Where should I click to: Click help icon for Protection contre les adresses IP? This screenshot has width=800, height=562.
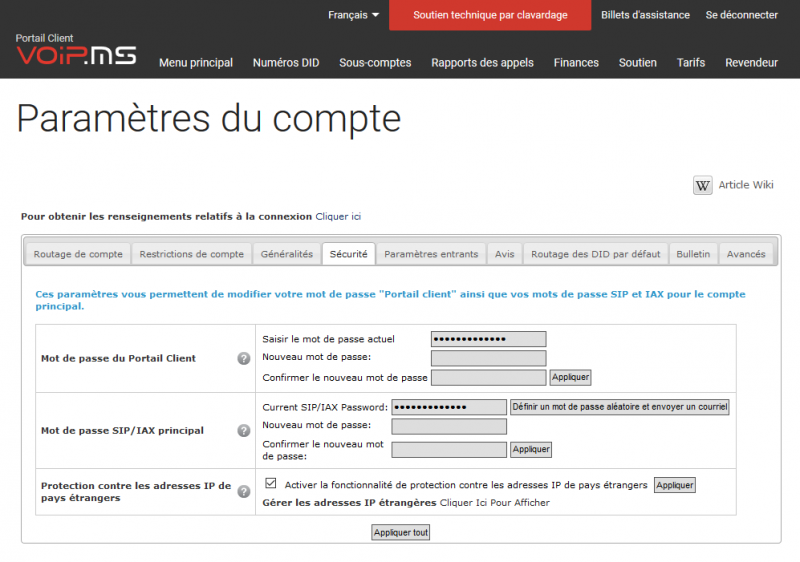pos(244,492)
